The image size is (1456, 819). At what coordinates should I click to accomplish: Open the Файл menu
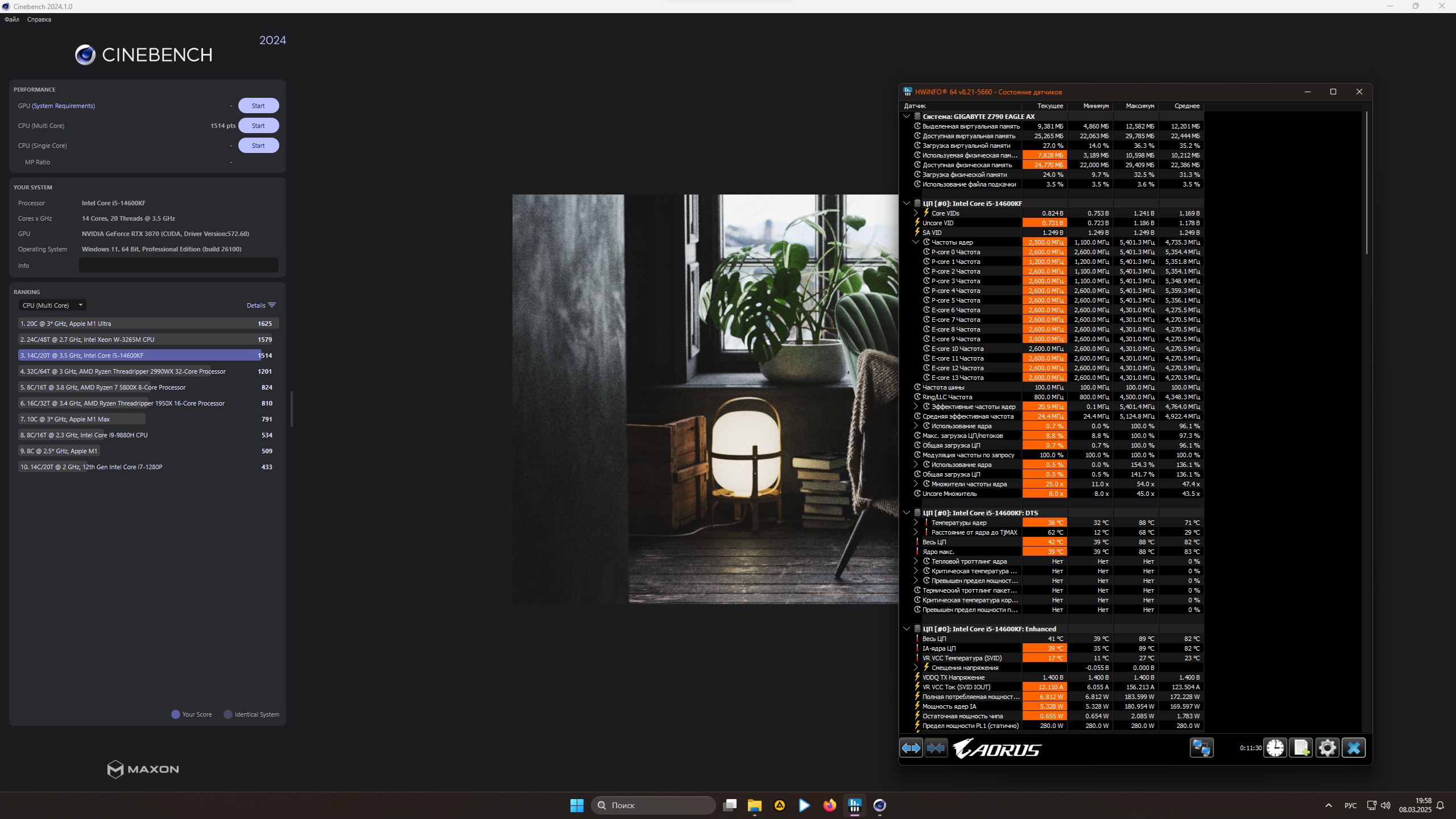(x=12, y=19)
